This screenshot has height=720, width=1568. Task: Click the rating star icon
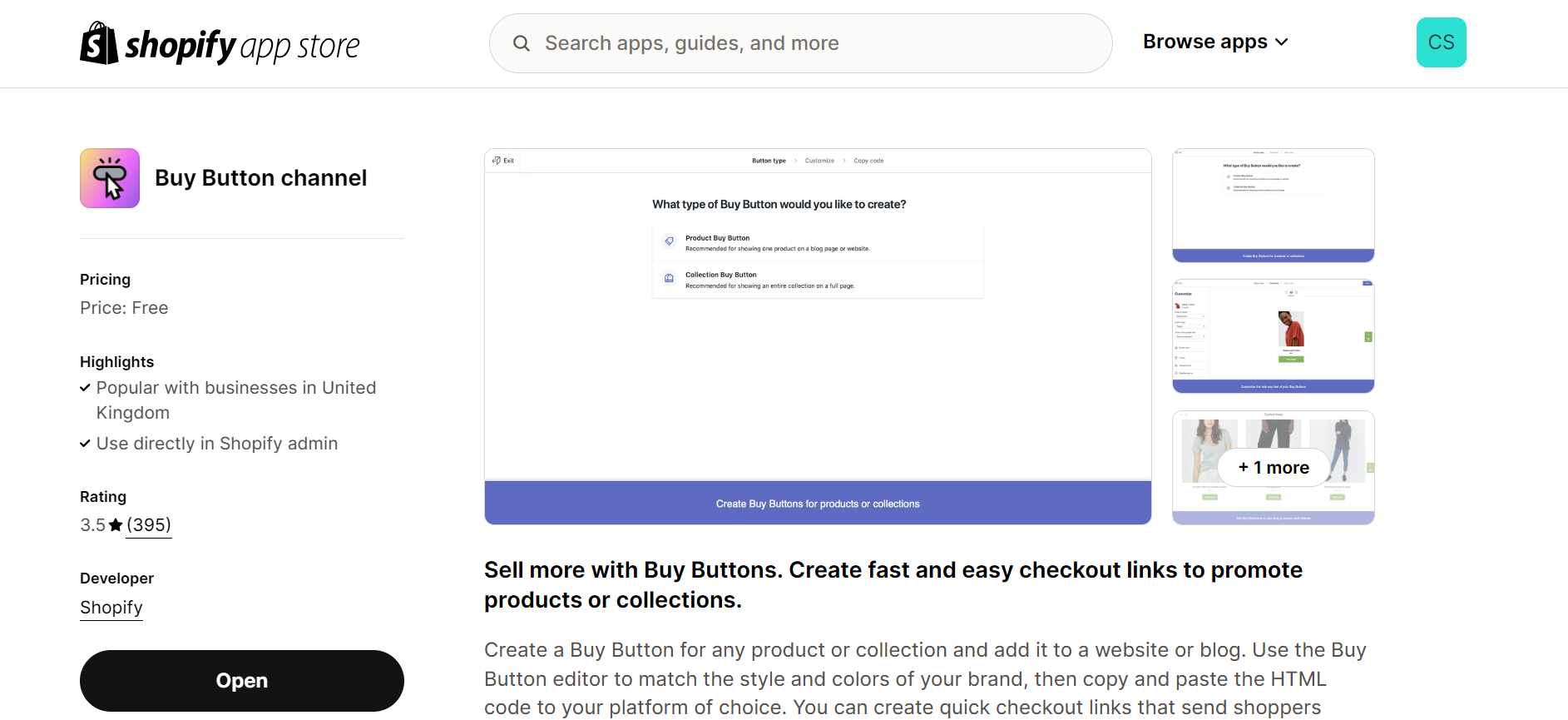click(x=116, y=525)
